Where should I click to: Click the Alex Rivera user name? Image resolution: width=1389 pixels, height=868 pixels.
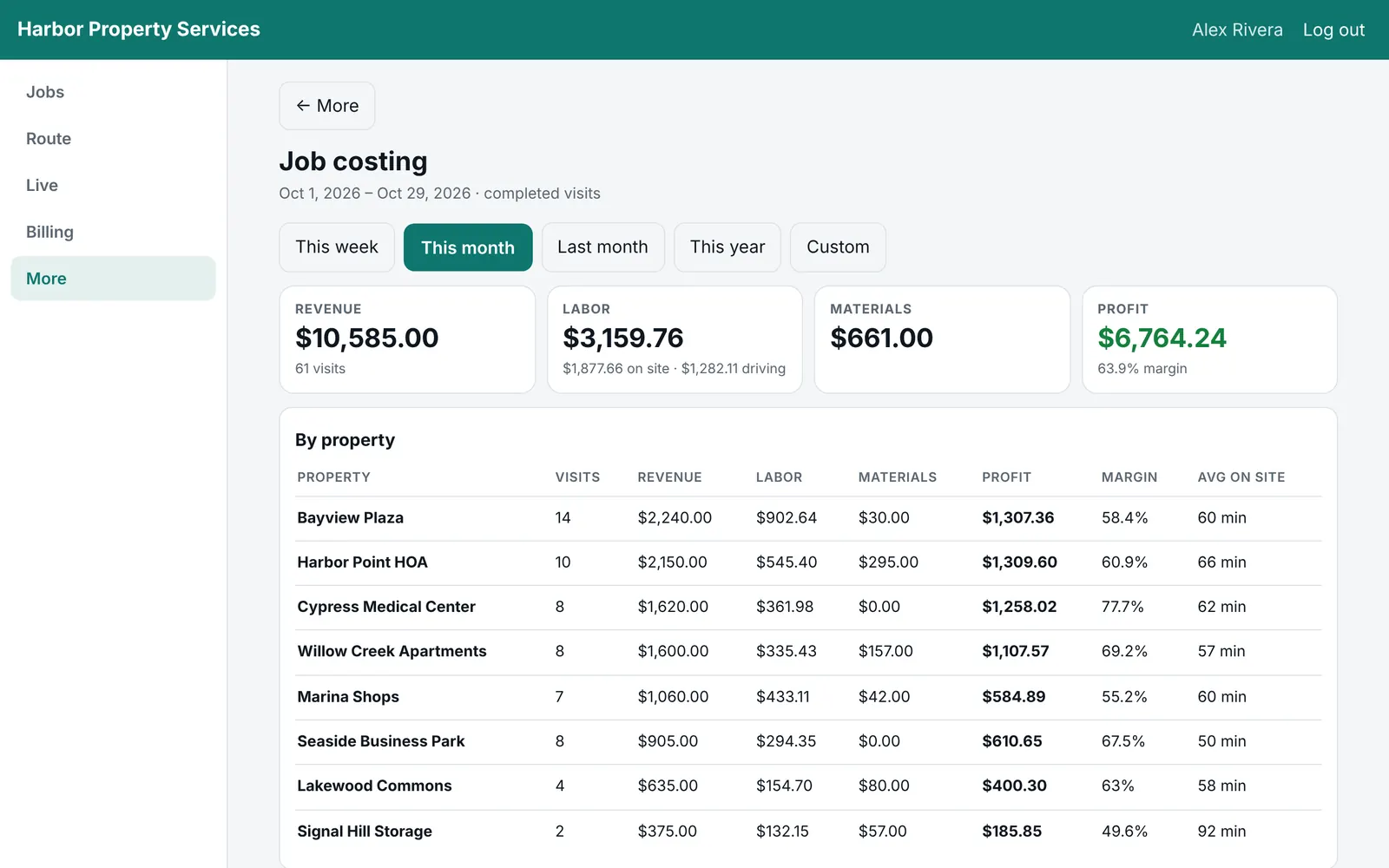1237,30
